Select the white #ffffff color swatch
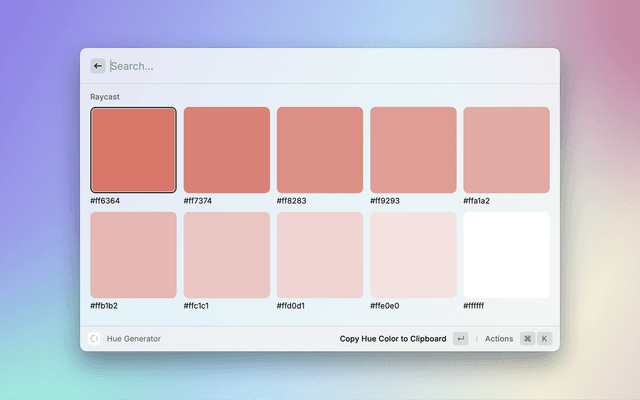 506,255
